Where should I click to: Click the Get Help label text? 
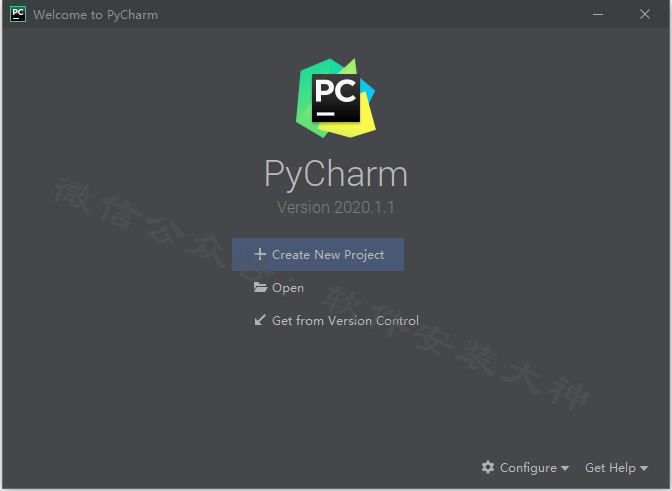pyautogui.click(x=610, y=467)
